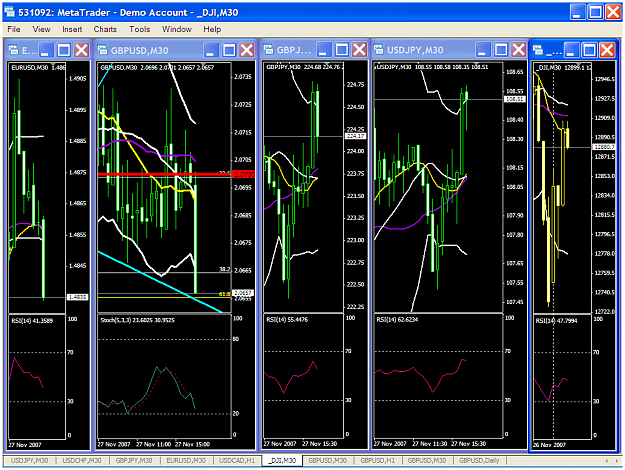625x470 pixels.
Task: Open the File menu
Action: (x=14, y=29)
